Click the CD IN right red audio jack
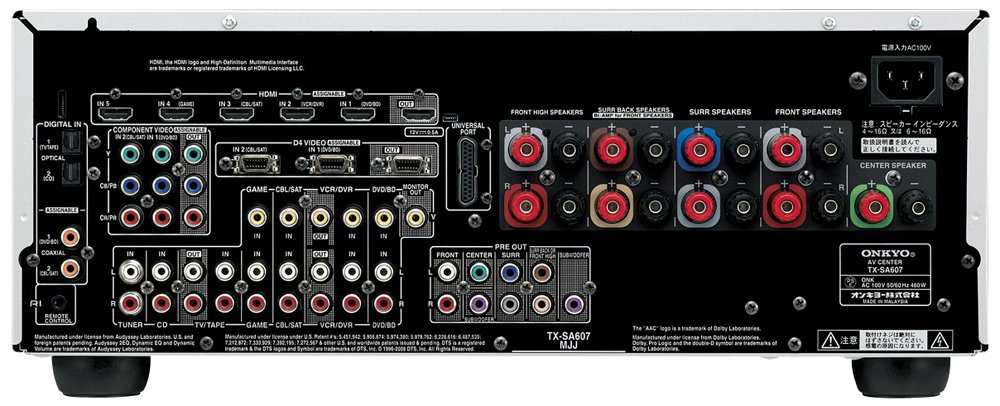 point(162,303)
